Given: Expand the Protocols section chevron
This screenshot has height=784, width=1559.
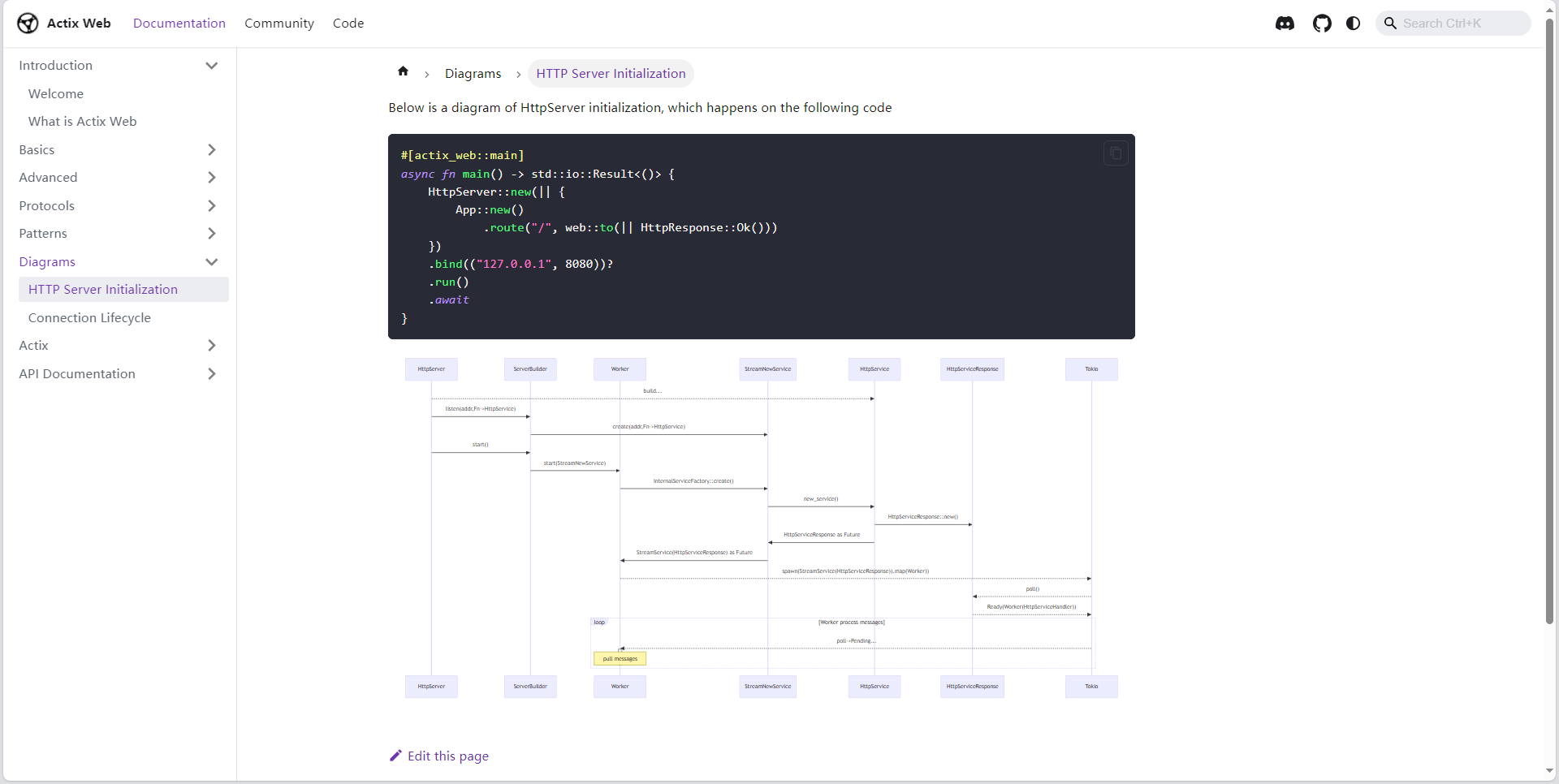Looking at the screenshot, I should click(x=212, y=206).
